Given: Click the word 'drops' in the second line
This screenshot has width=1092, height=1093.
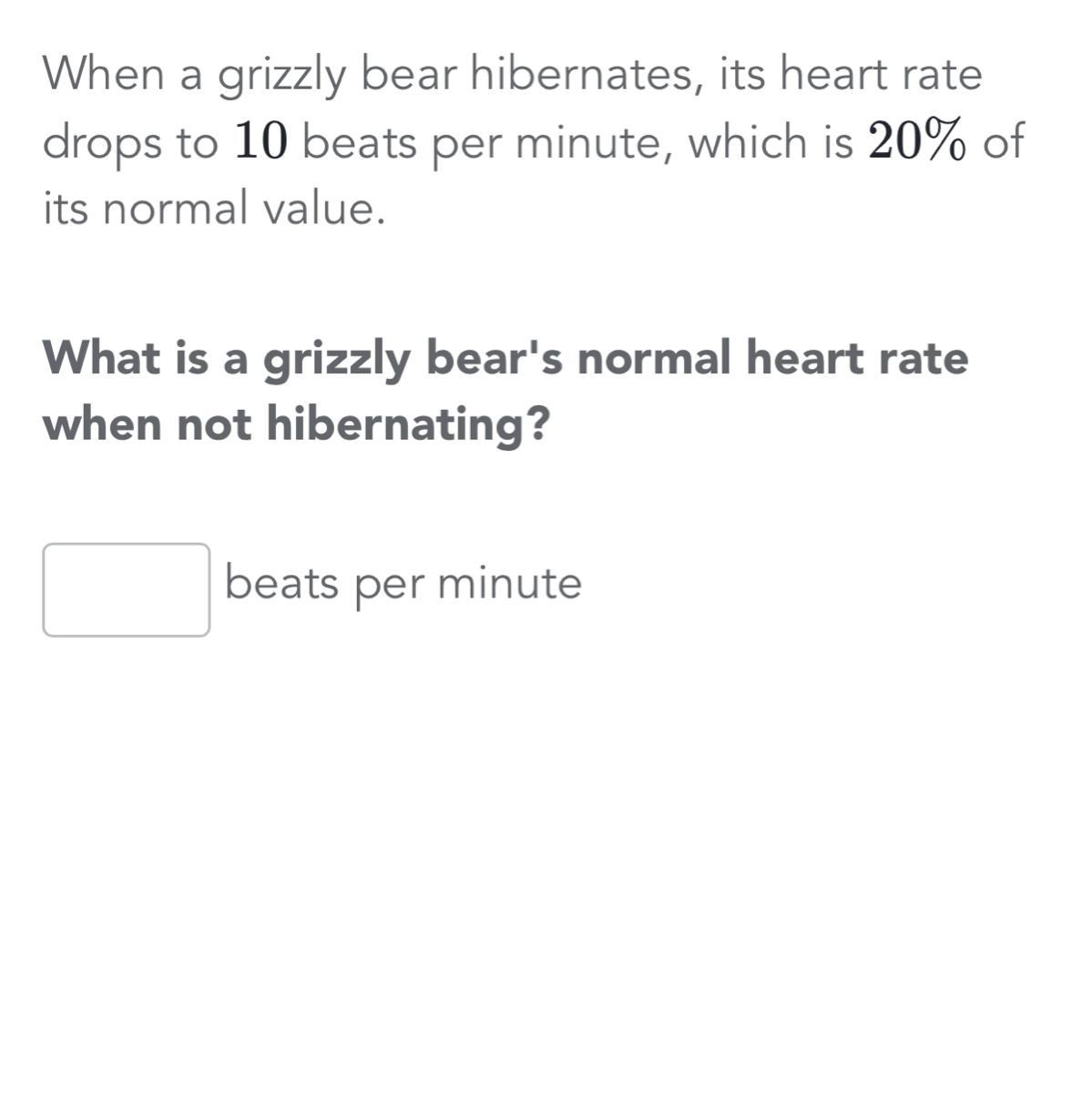Looking at the screenshot, I should point(98,144).
